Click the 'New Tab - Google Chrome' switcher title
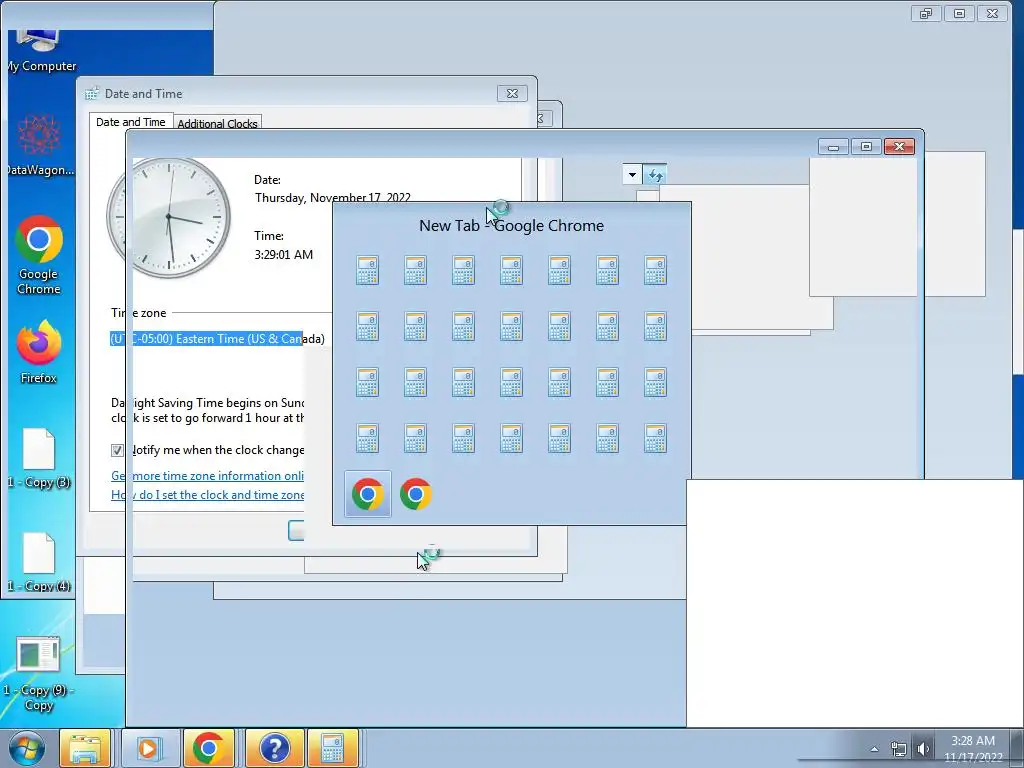Screen dimensions: 1024x768 pos(511,225)
